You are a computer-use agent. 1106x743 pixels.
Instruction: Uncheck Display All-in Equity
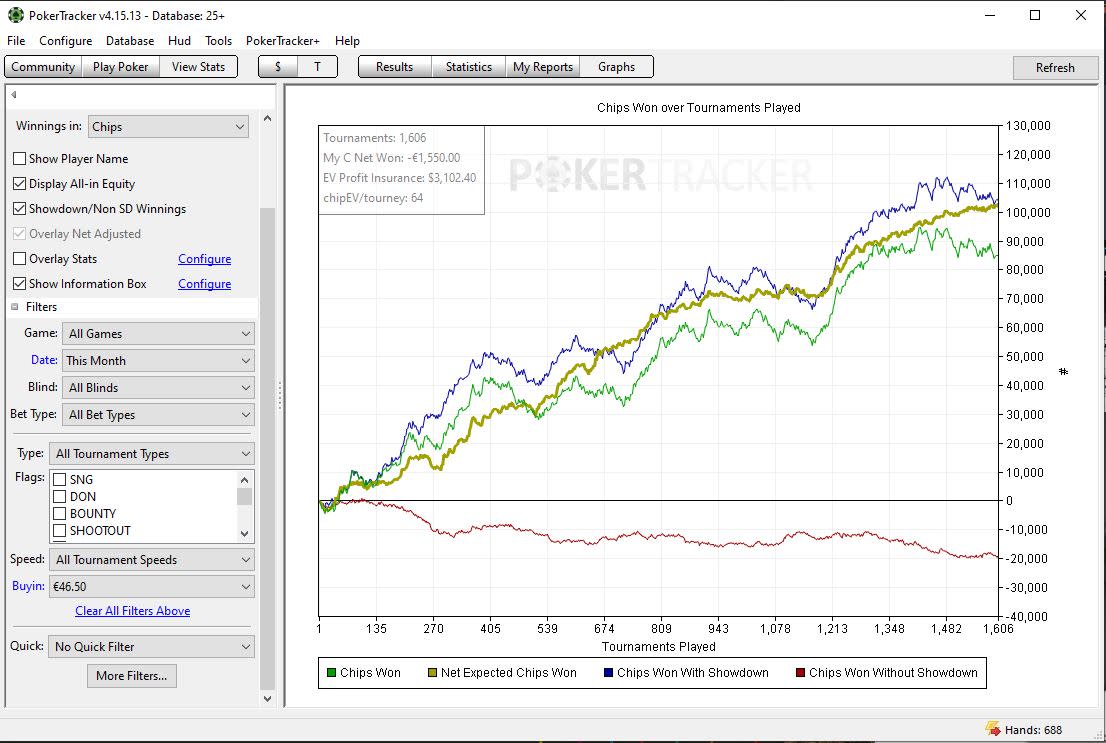point(20,183)
